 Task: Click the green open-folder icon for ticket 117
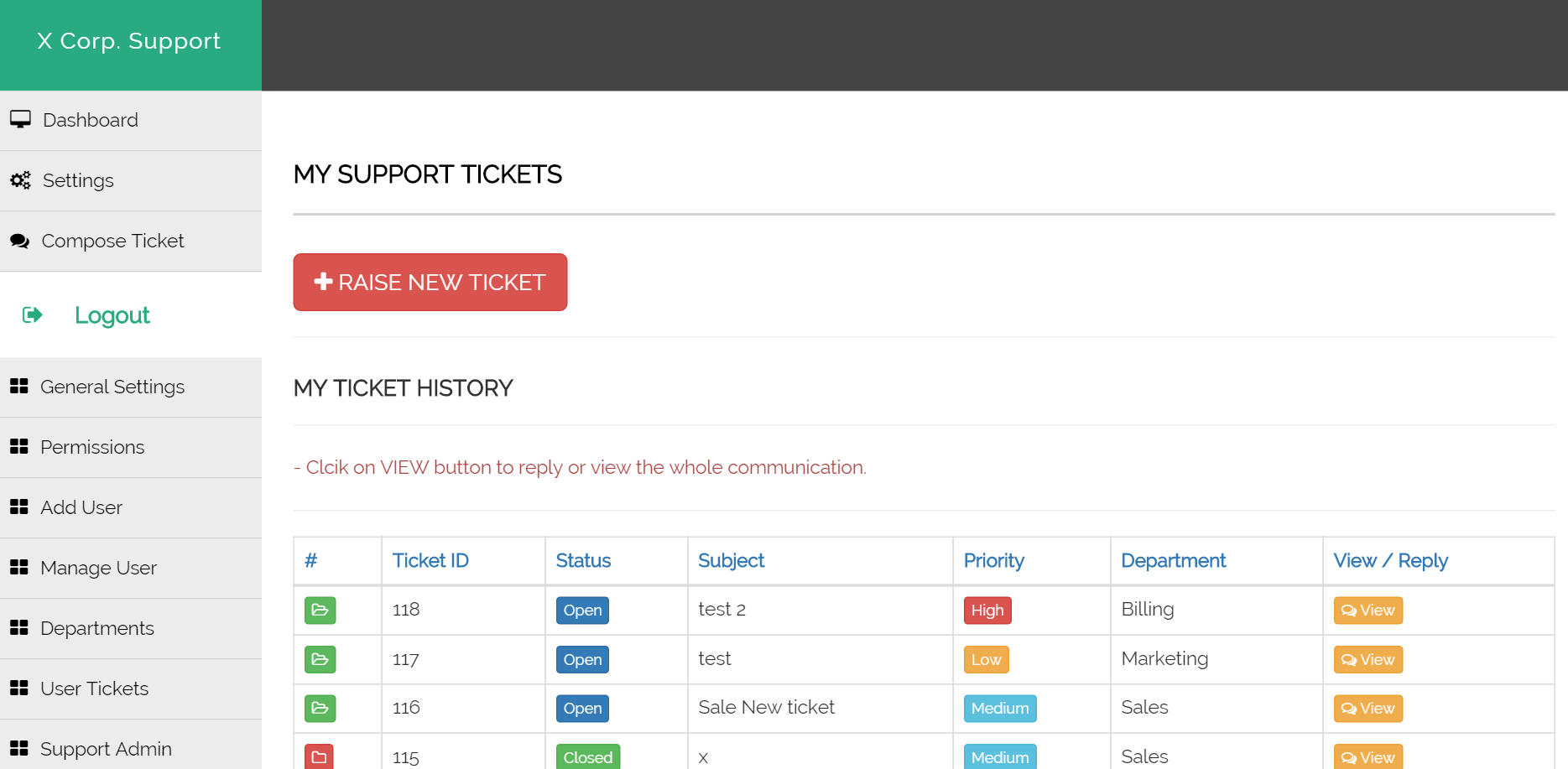(320, 659)
